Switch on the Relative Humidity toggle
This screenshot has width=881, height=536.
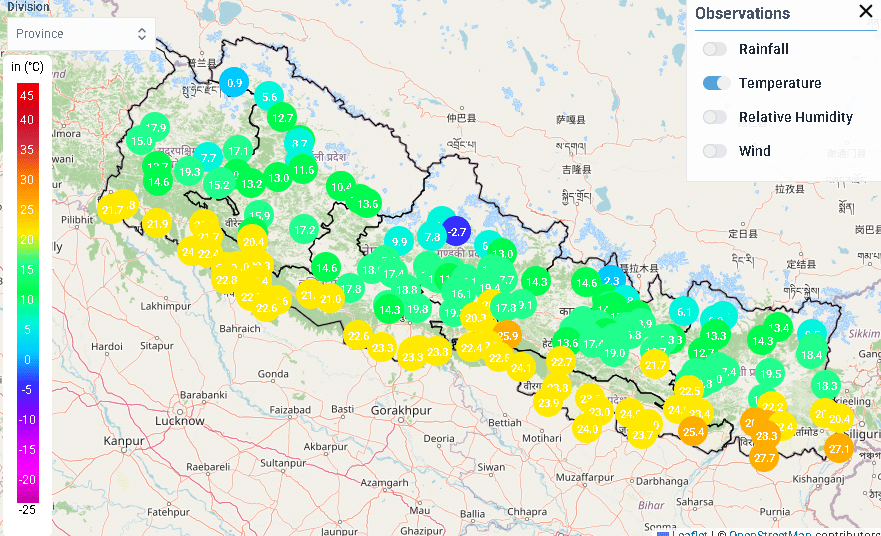tap(715, 117)
